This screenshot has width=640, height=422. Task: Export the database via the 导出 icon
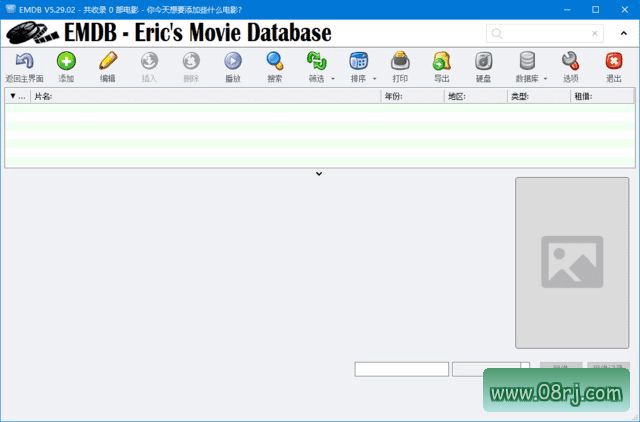(442, 61)
